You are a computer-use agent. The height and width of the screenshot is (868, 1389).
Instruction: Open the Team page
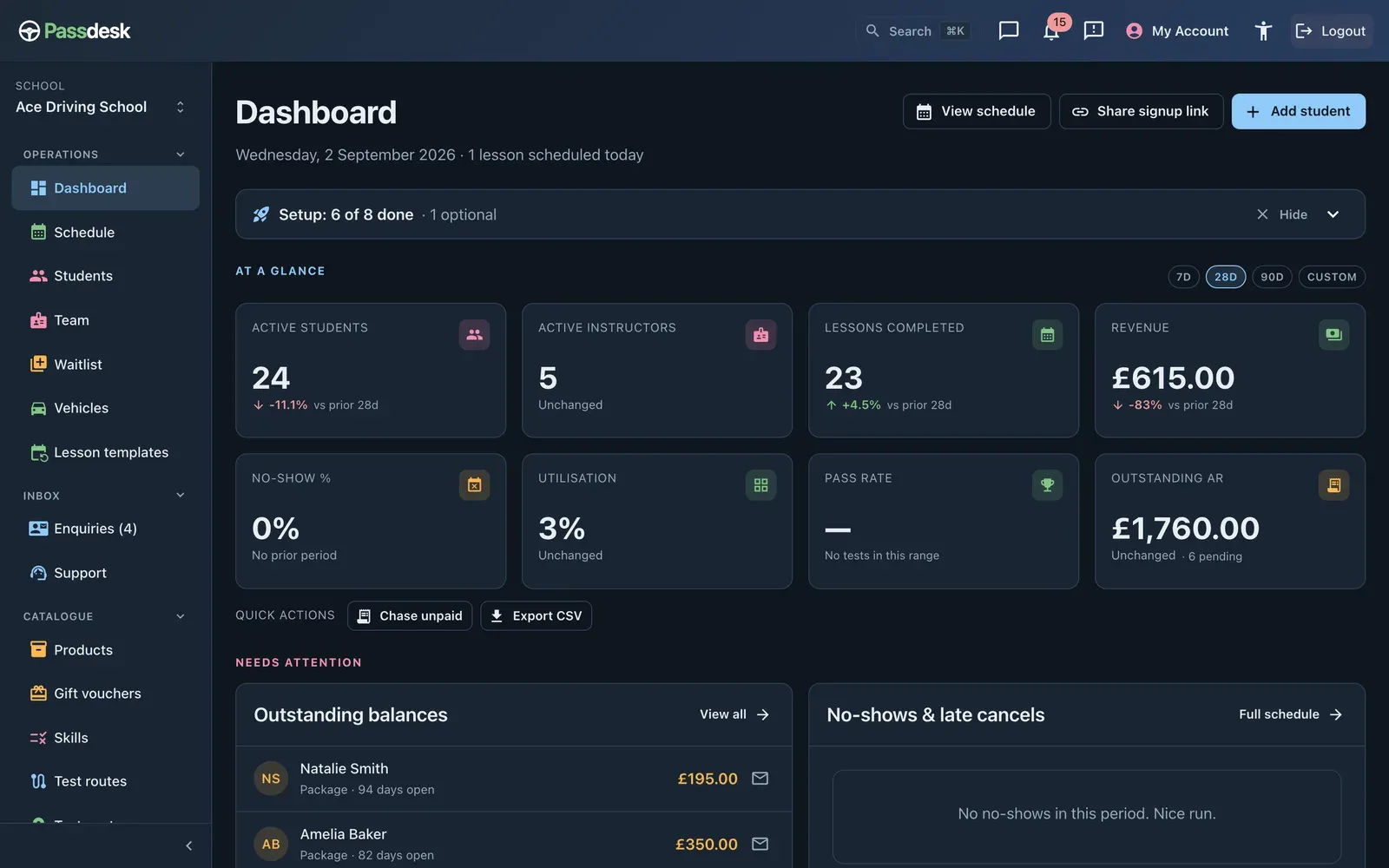tap(105, 320)
